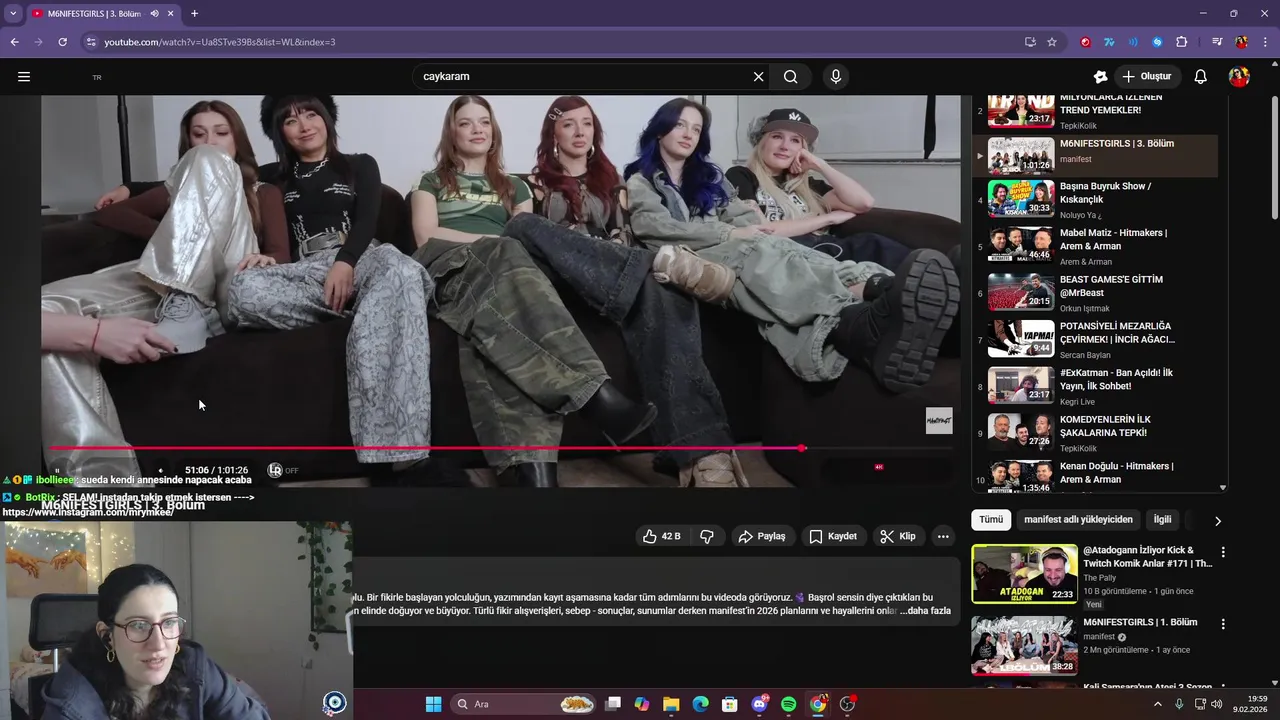The height and width of the screenshot is (720, 1280).
Task: Play Mabel Matiz - Hitmakers playlist video
Action: 1095,245
